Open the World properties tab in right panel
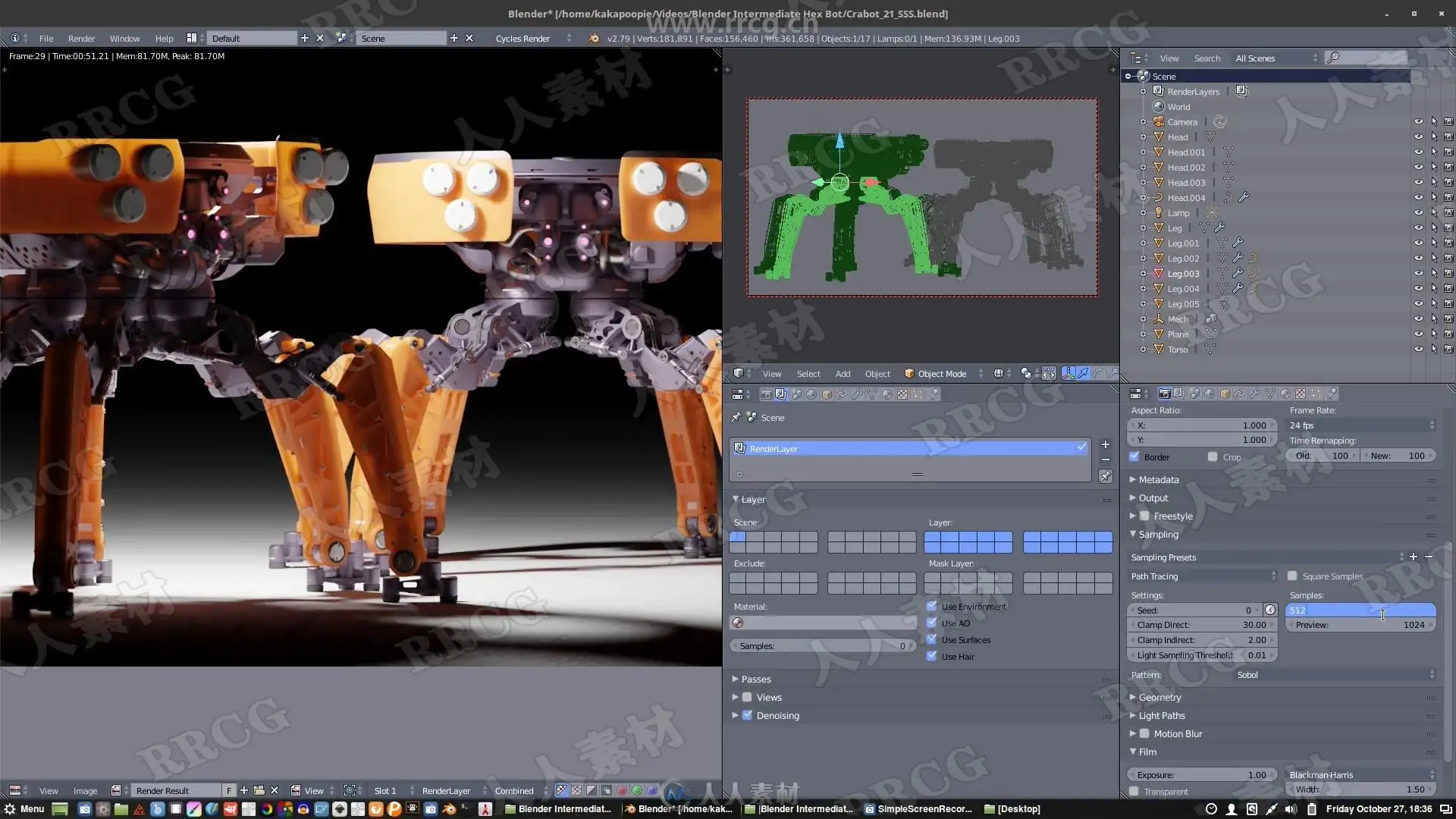The height and width of the screenshot is (819, 1456). 1210,394
